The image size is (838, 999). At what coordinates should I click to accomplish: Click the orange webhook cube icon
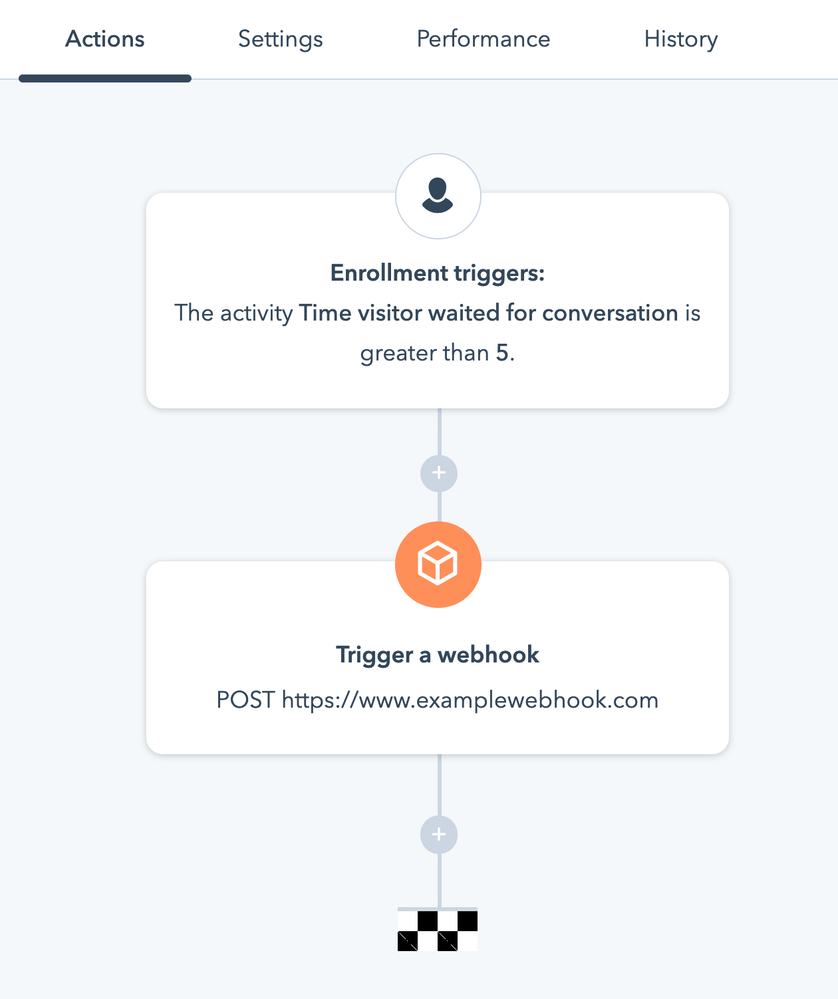coord(438,564)
